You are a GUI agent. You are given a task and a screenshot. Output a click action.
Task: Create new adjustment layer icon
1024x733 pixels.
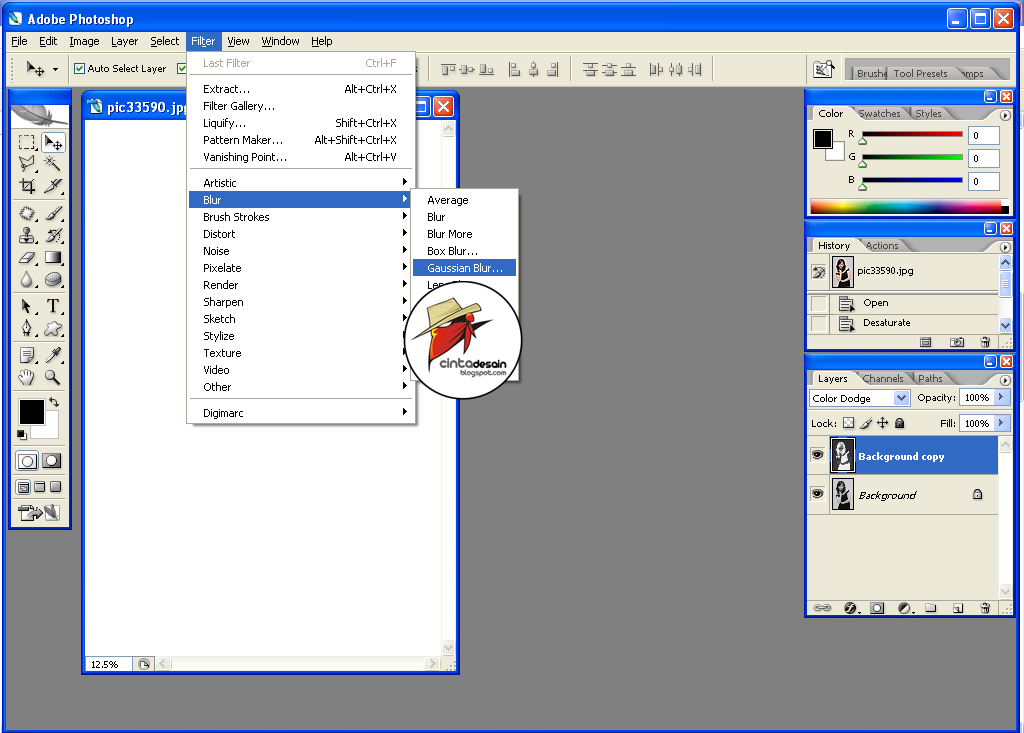click(904, 608)
